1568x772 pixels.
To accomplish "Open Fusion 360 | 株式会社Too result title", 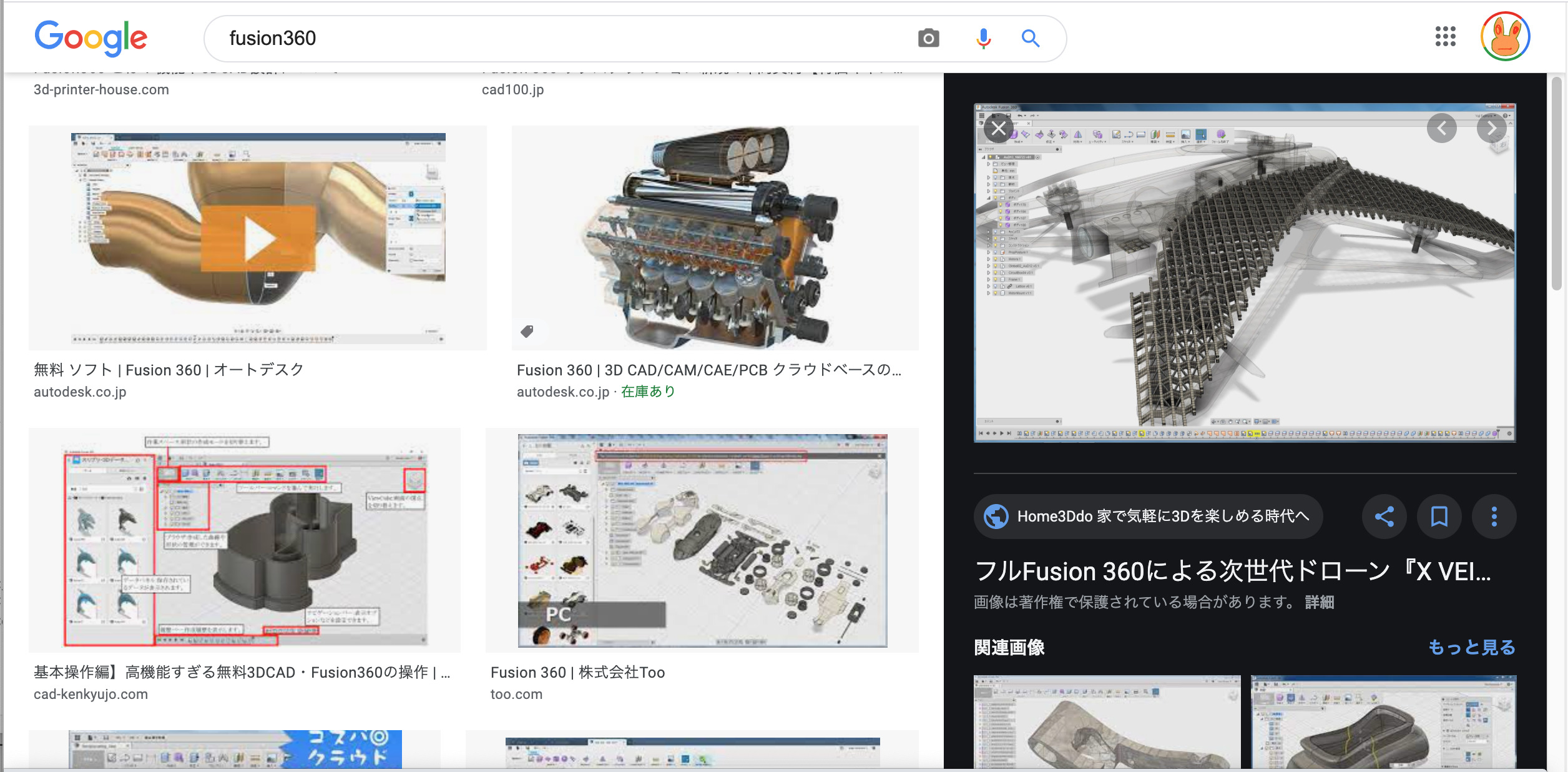I will tap(577, 672).
